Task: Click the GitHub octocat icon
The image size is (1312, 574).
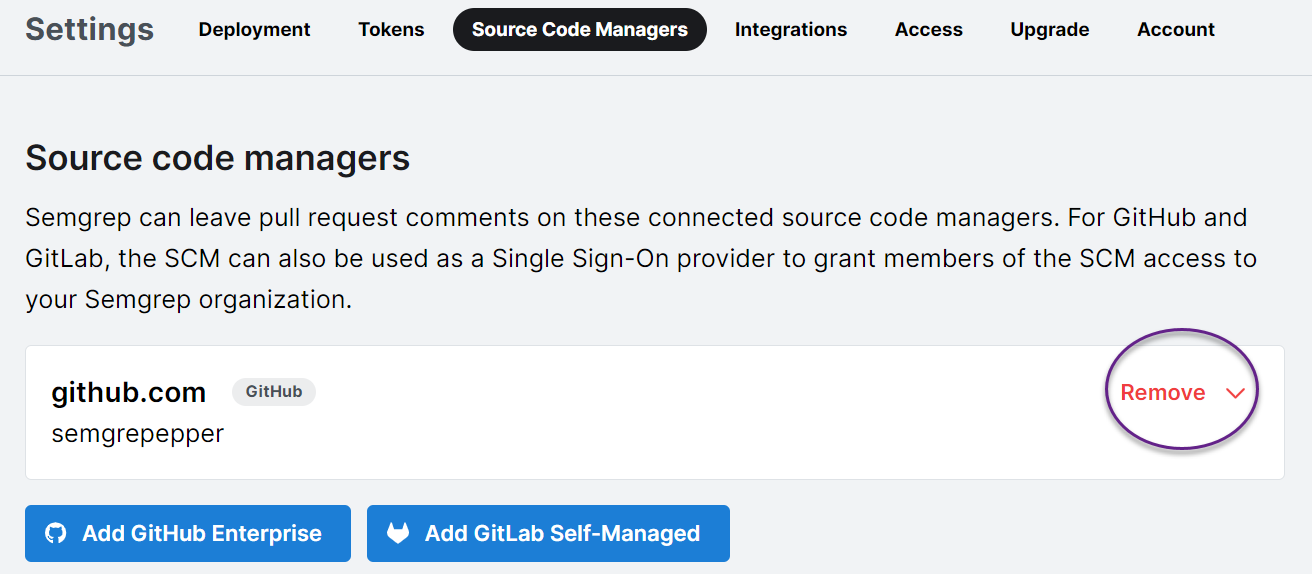Action: coord(57,533)
